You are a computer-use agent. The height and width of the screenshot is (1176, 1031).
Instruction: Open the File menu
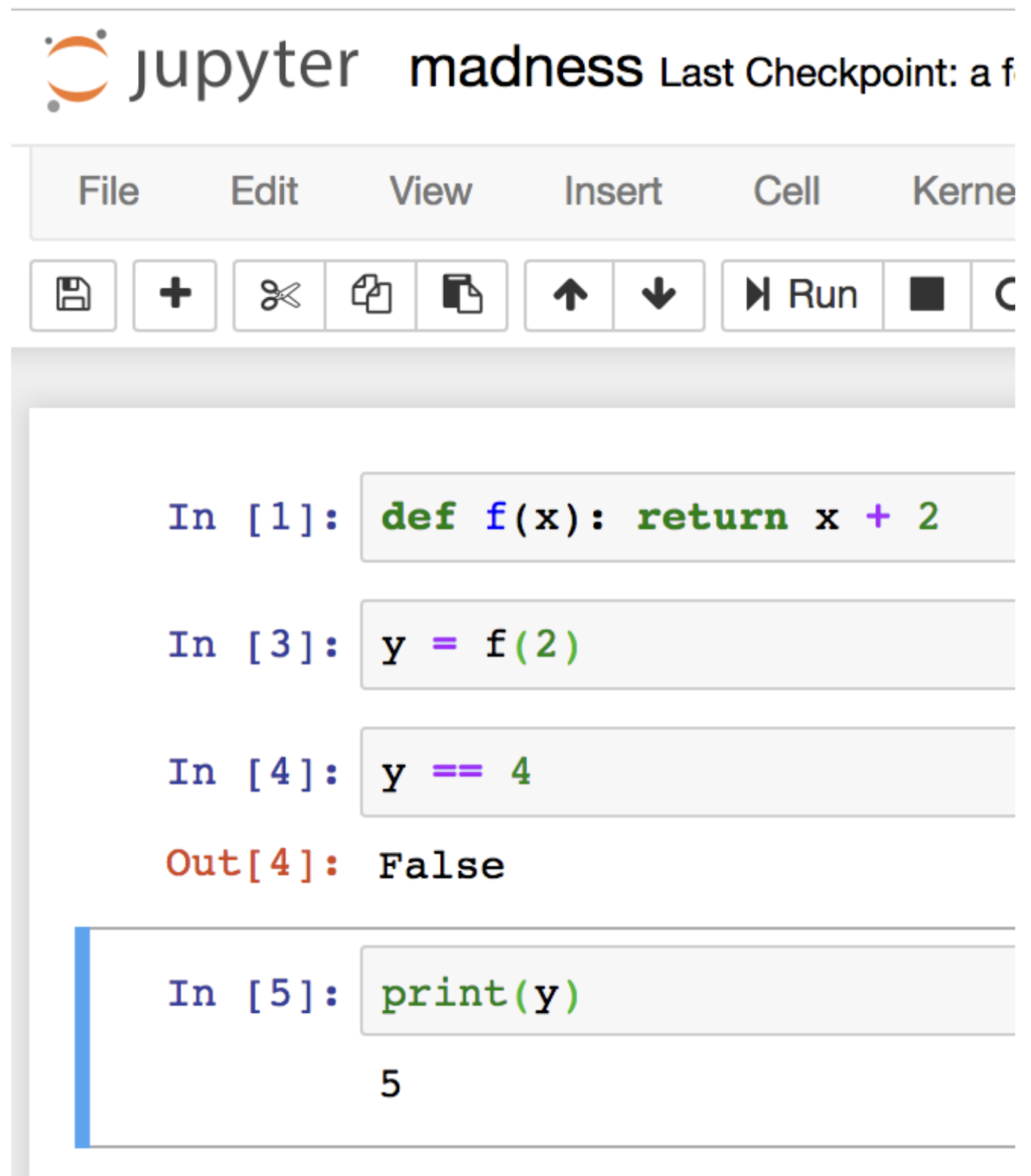[x=109, y=192]
